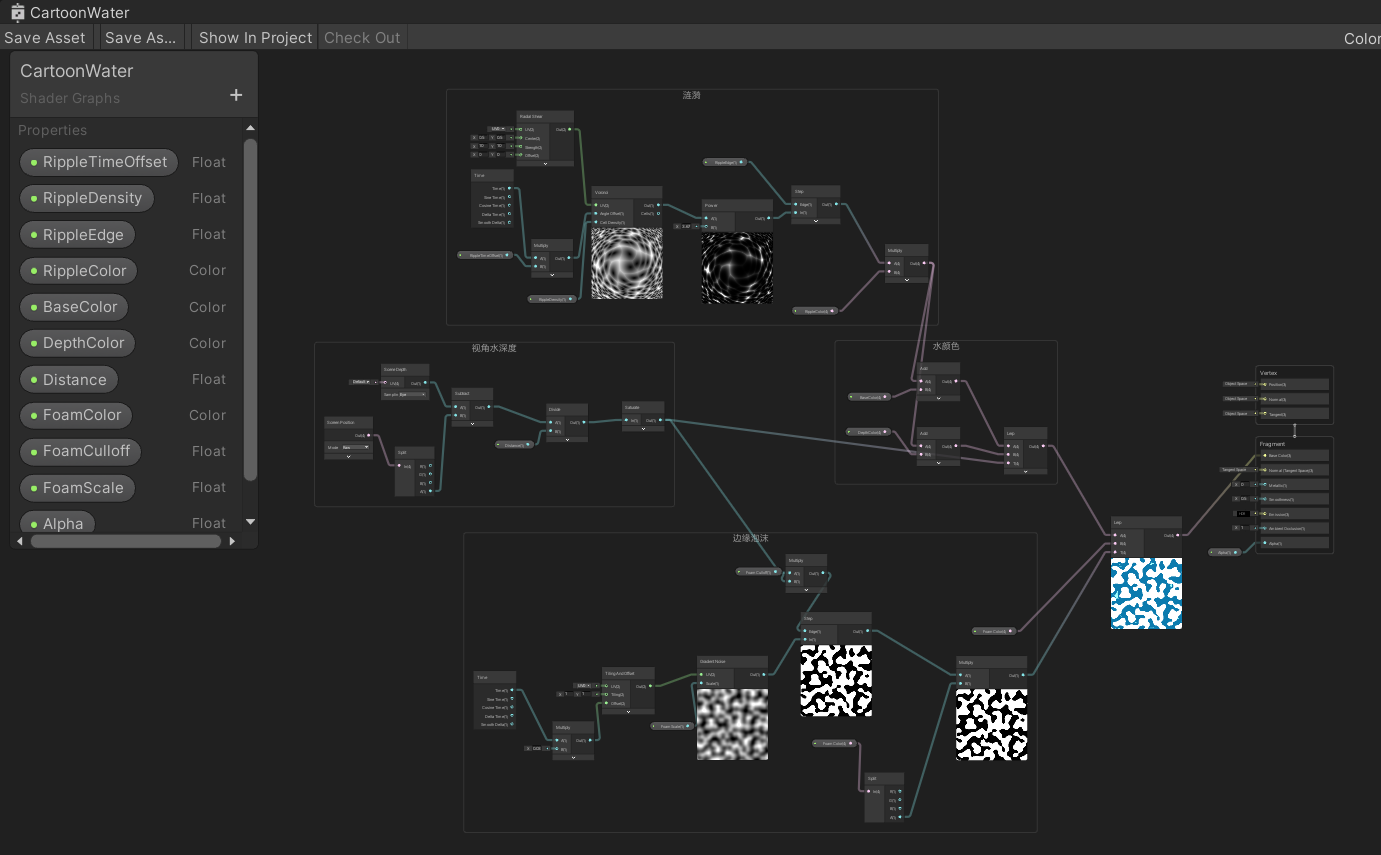Viewport: 1381px width, 855px height.
Task: Click the Show In Project button
Action: pos(254,37)
